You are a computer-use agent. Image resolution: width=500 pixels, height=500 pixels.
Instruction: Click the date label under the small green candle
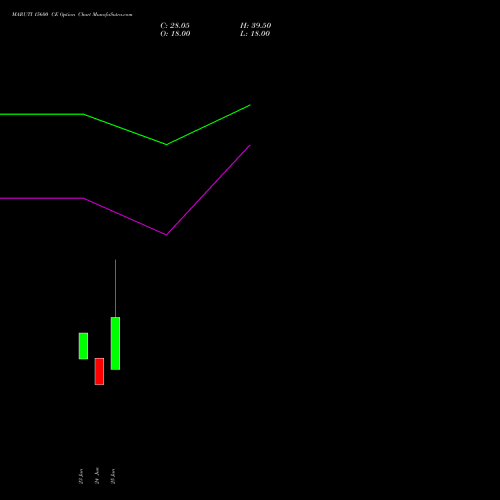coord(81,476)
